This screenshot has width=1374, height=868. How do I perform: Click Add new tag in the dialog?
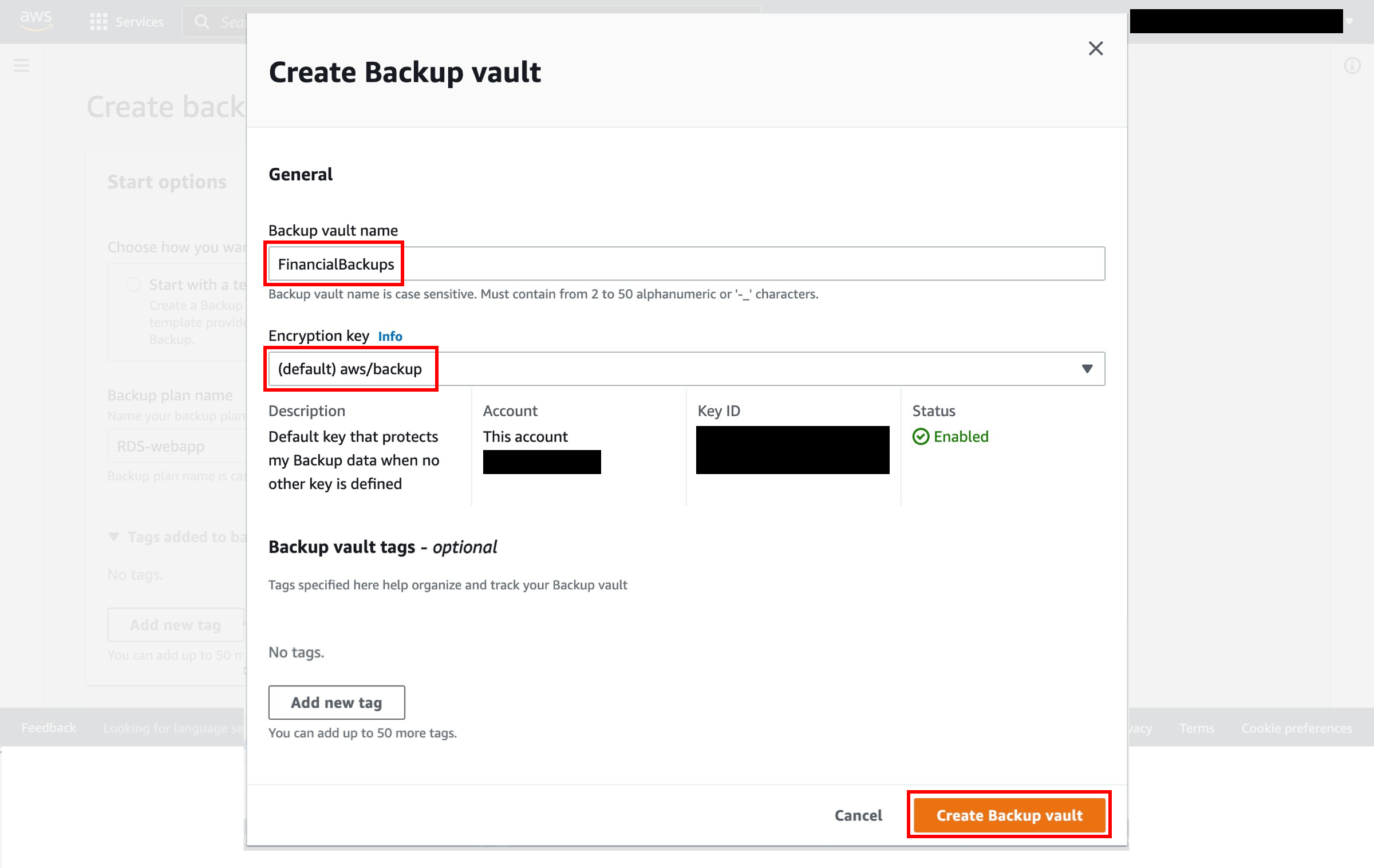336,703
